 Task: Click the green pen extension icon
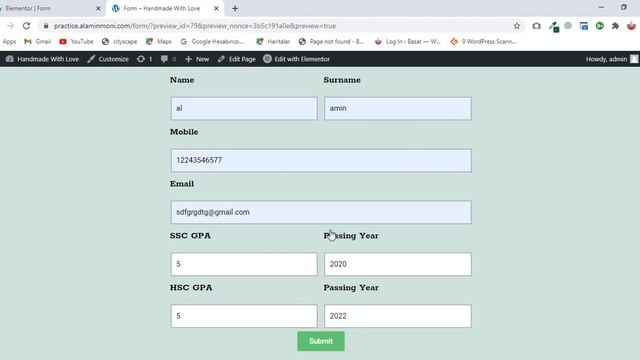coord(553,27)
